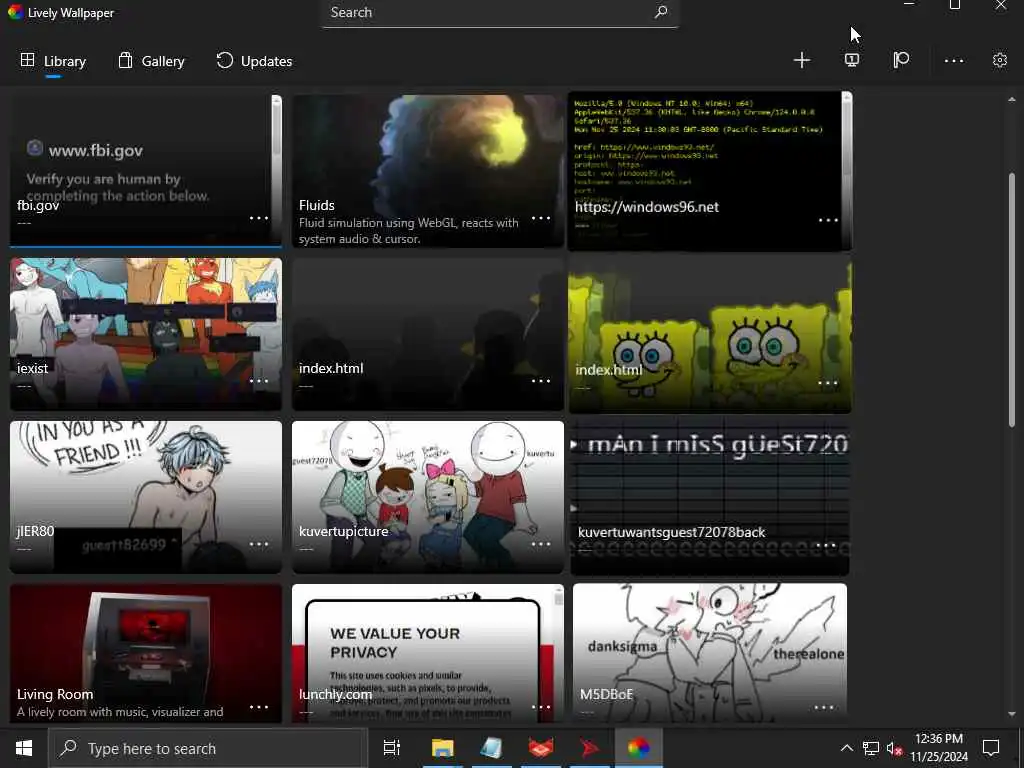Open options menu for lunchly.com wallpaper
This screenshot has height=768, width=1024.
click(x=541, y=707)
